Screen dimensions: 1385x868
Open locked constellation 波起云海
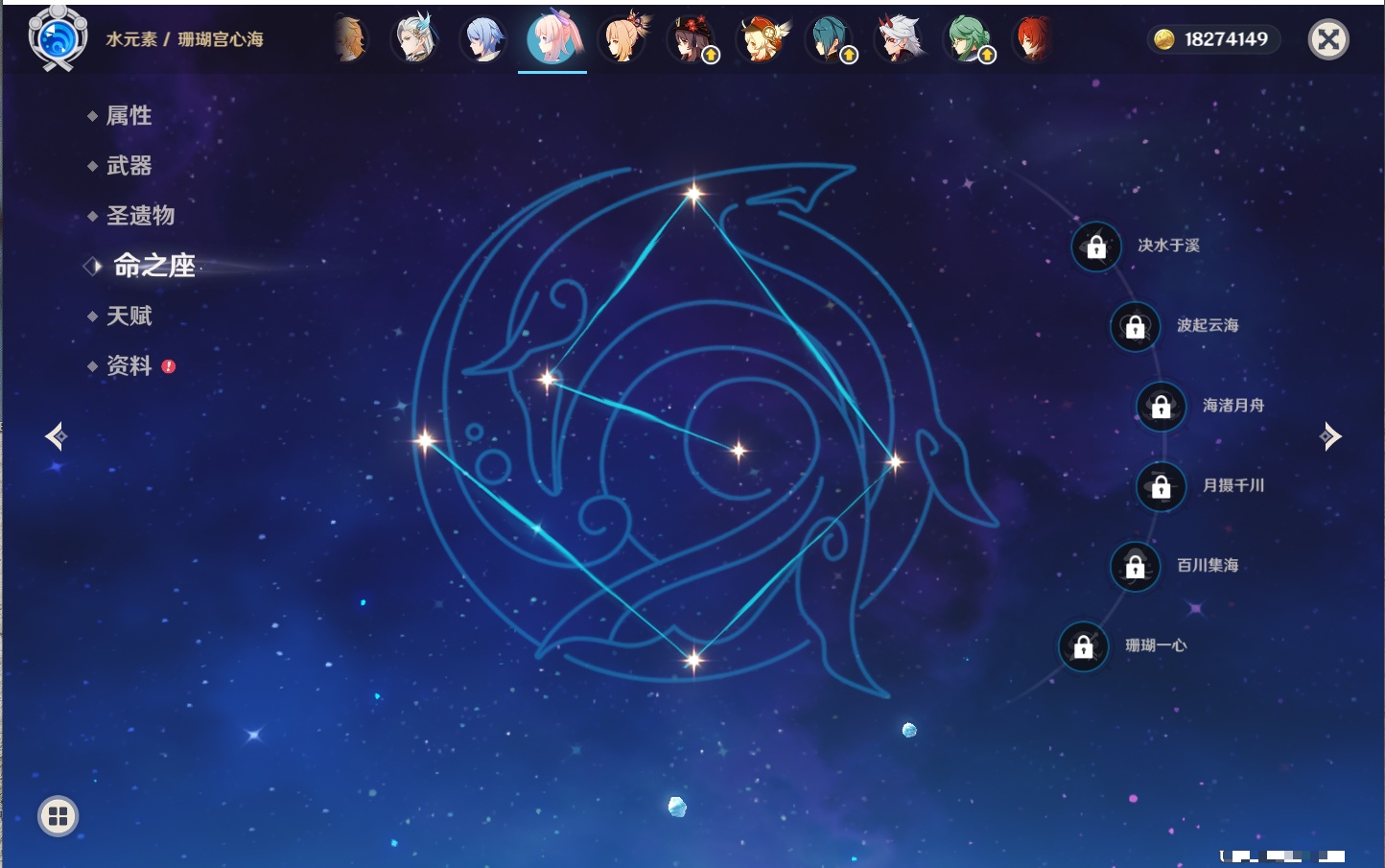tap(1136, 326)
